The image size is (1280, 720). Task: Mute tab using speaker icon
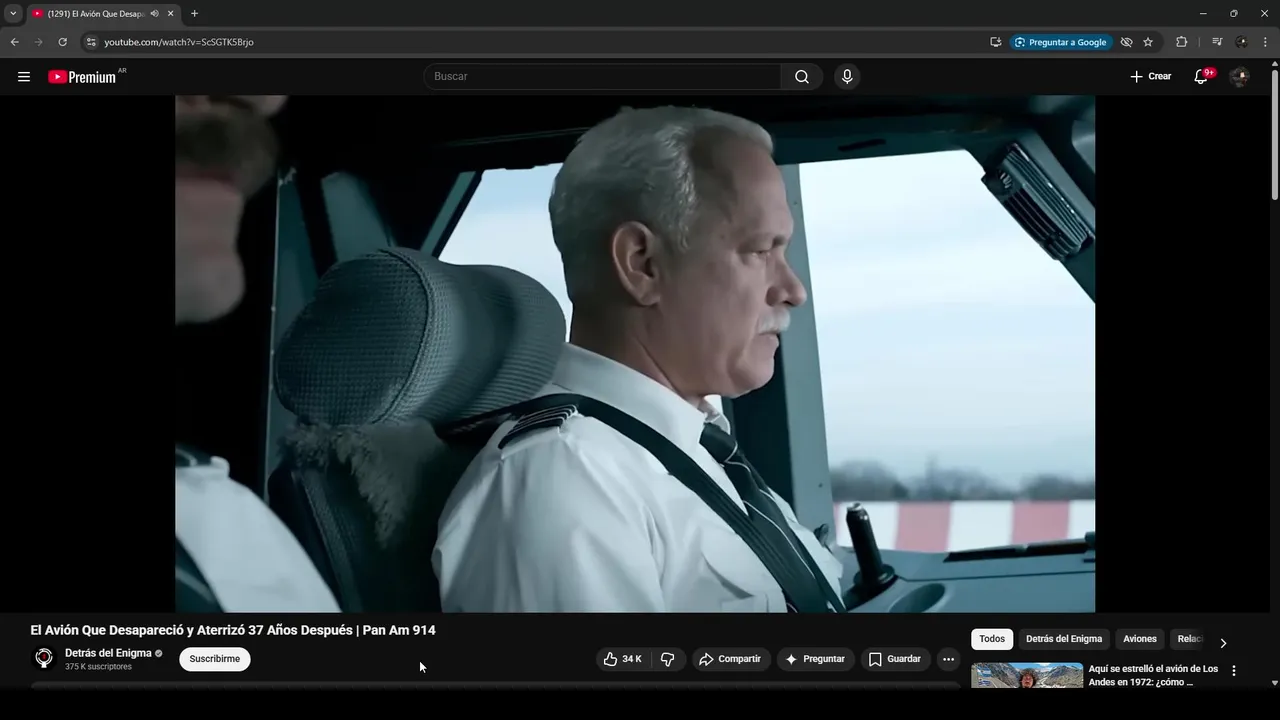pos(155,13)
